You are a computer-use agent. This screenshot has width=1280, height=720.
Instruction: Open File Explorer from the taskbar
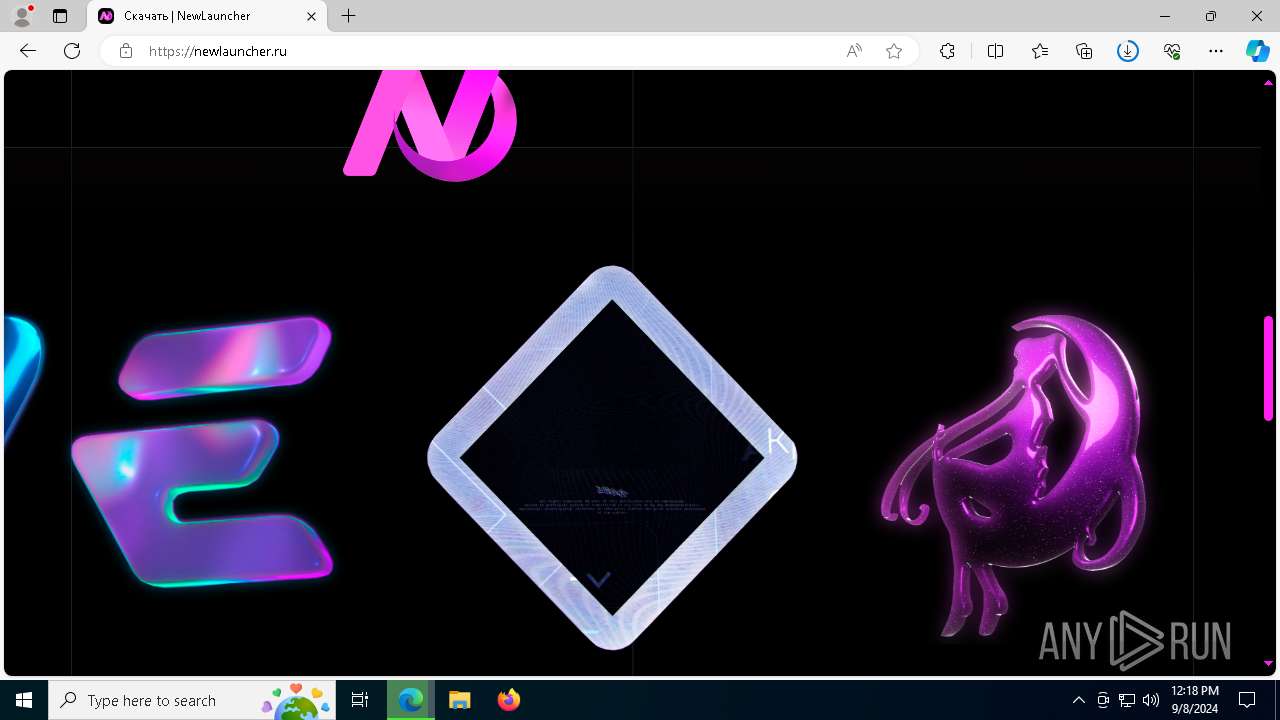pyautogui.click(x=459, y=700)
